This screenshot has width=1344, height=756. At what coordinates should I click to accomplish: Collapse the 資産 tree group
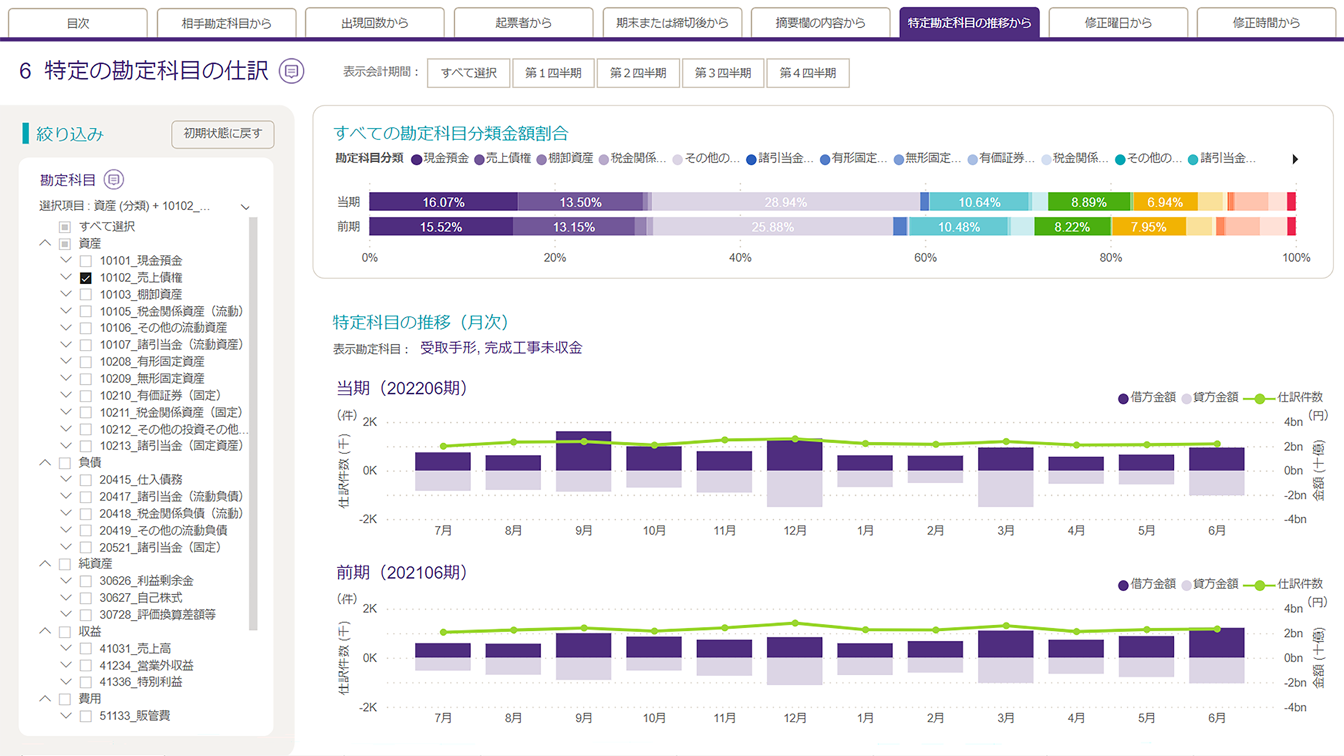[45, 244]
